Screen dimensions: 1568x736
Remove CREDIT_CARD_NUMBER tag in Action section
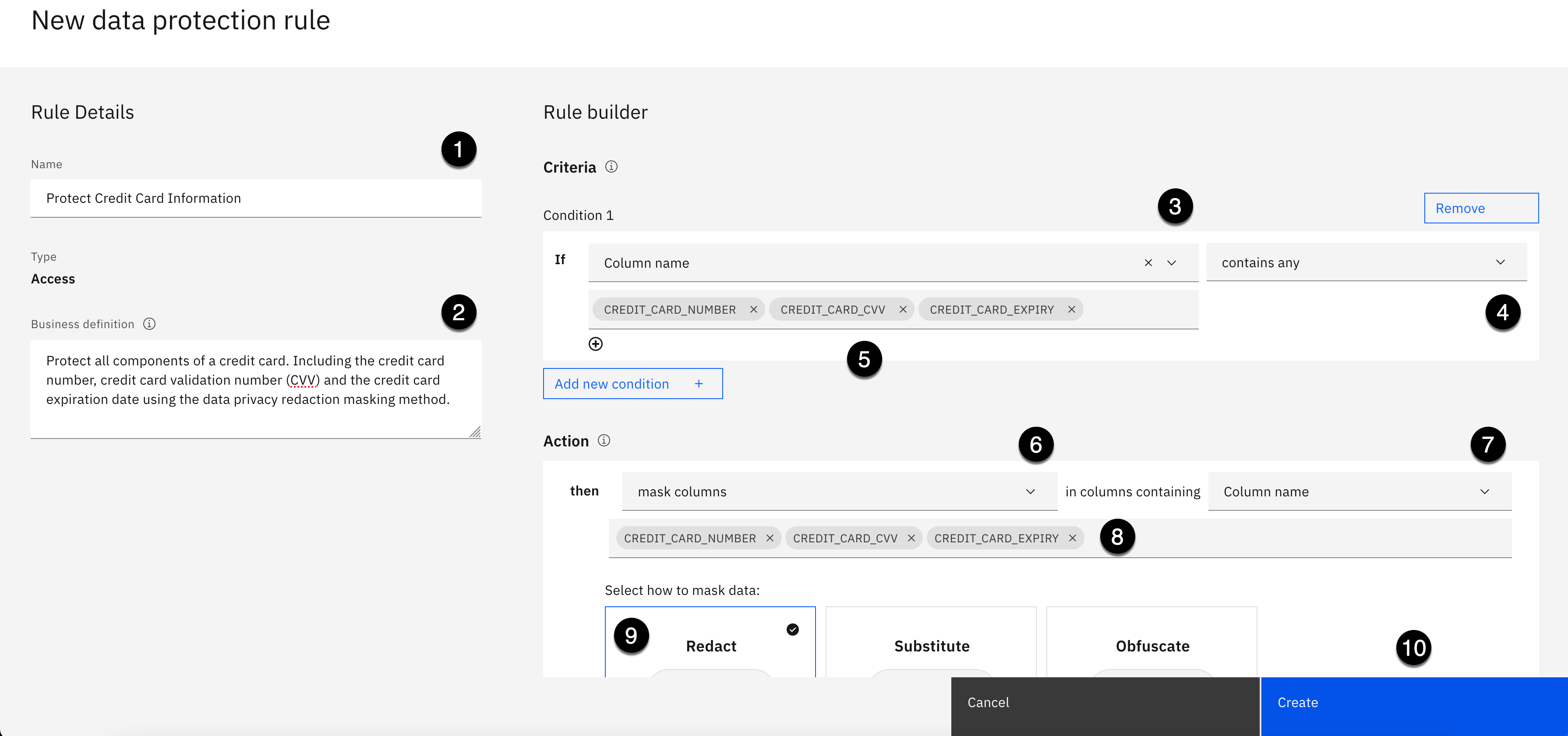[770, 538]
